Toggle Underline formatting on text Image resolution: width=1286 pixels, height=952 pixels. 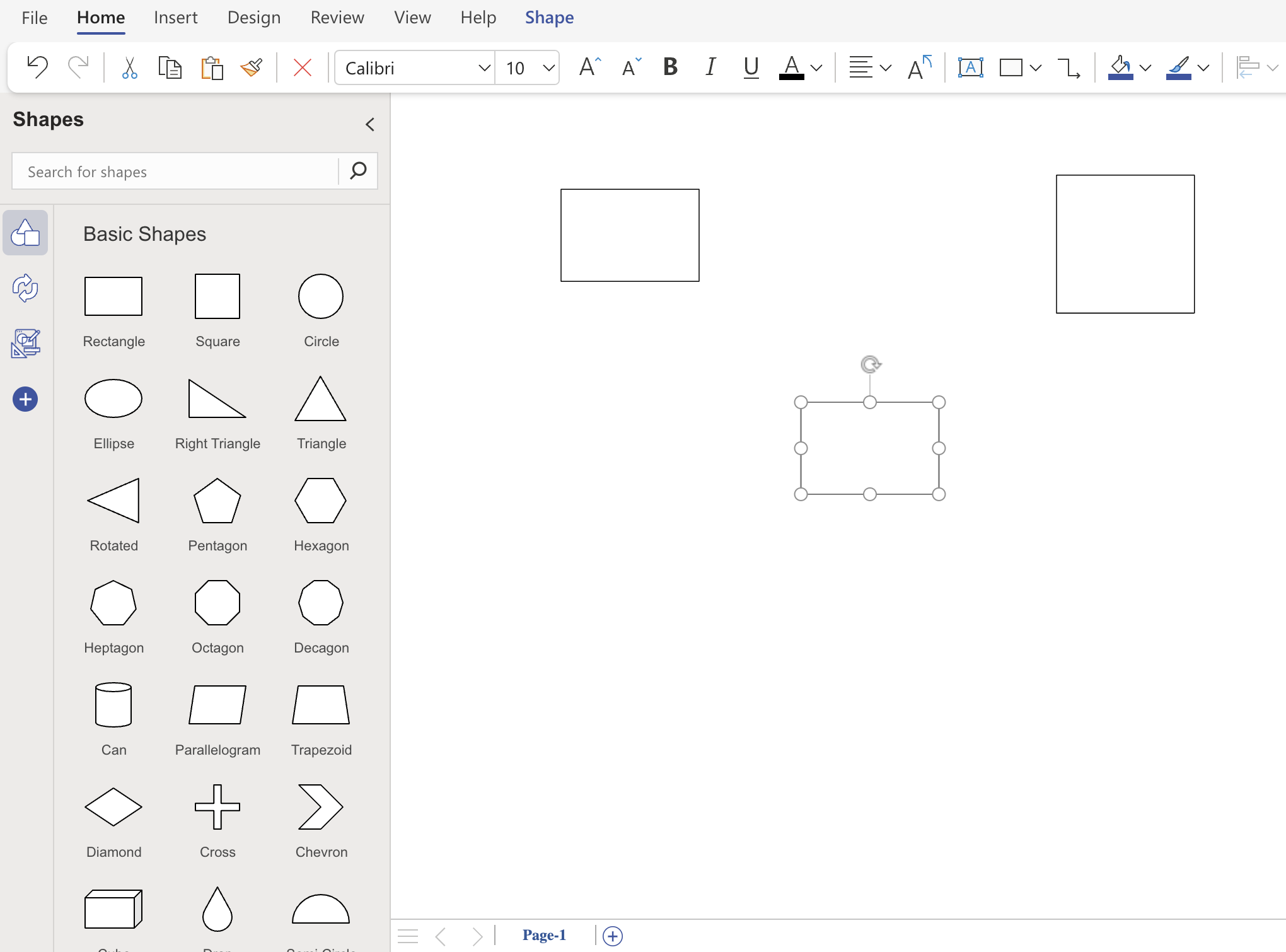750,67
